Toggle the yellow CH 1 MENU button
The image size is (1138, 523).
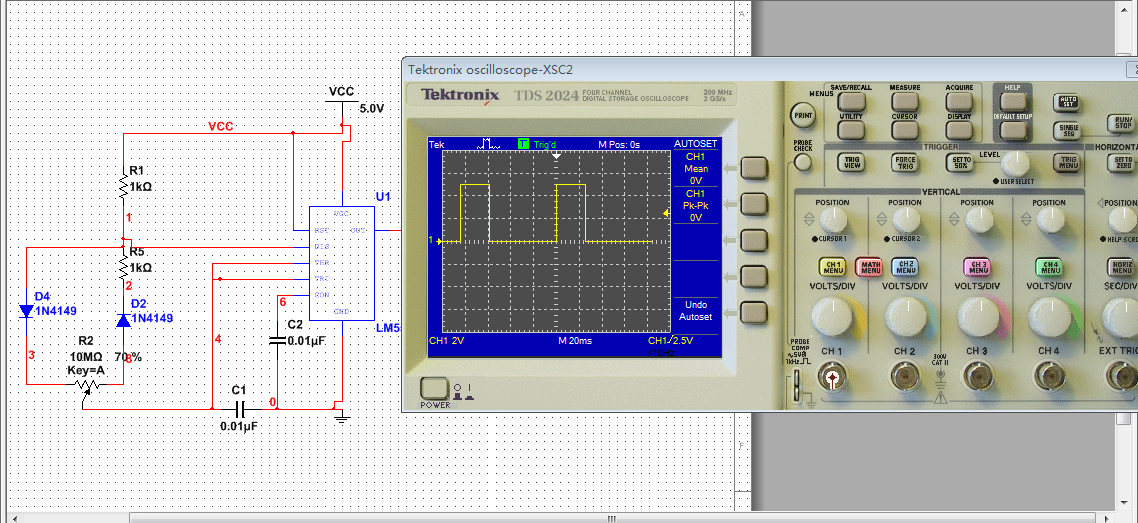point(833,266)
